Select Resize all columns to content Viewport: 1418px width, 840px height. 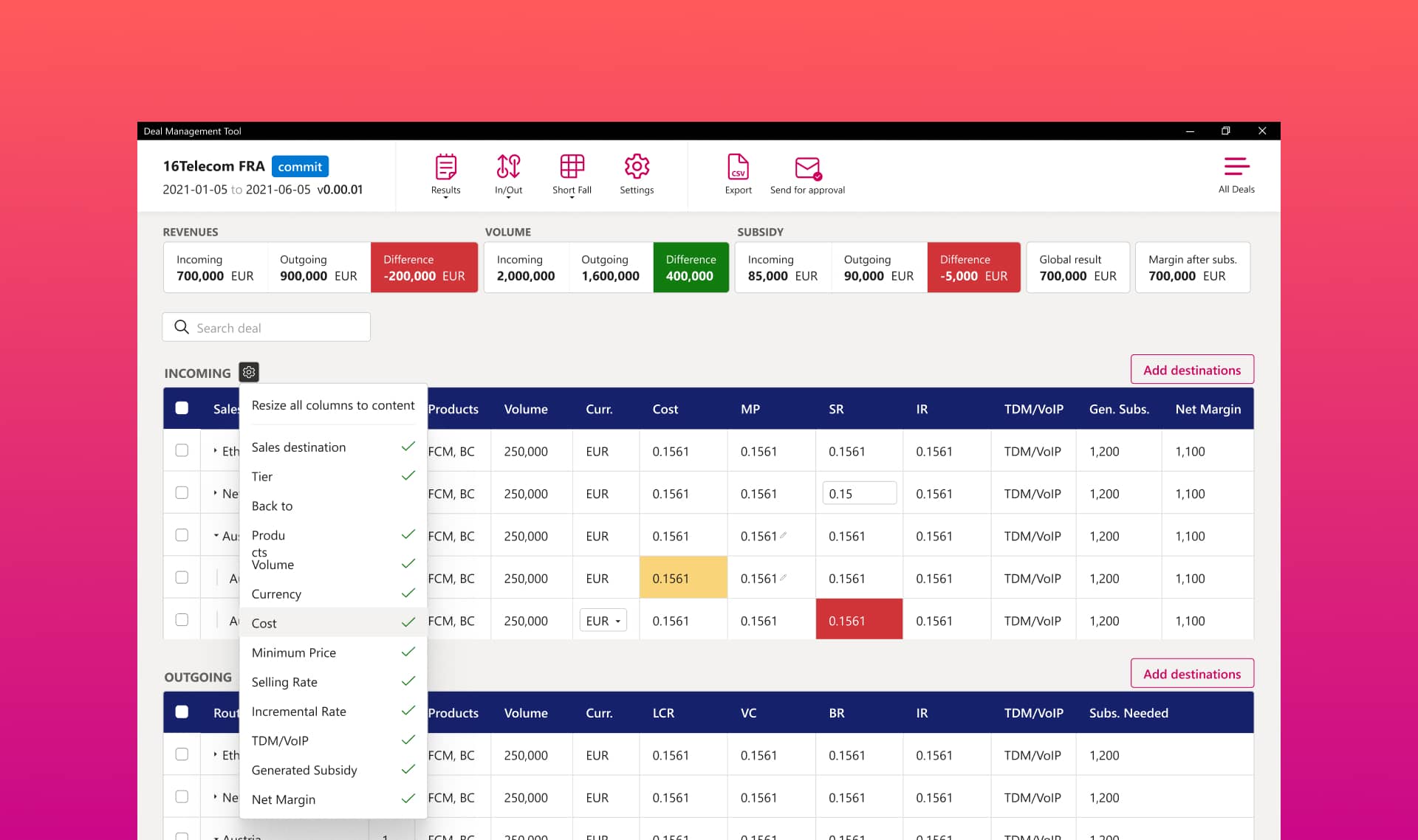(333, 405)
